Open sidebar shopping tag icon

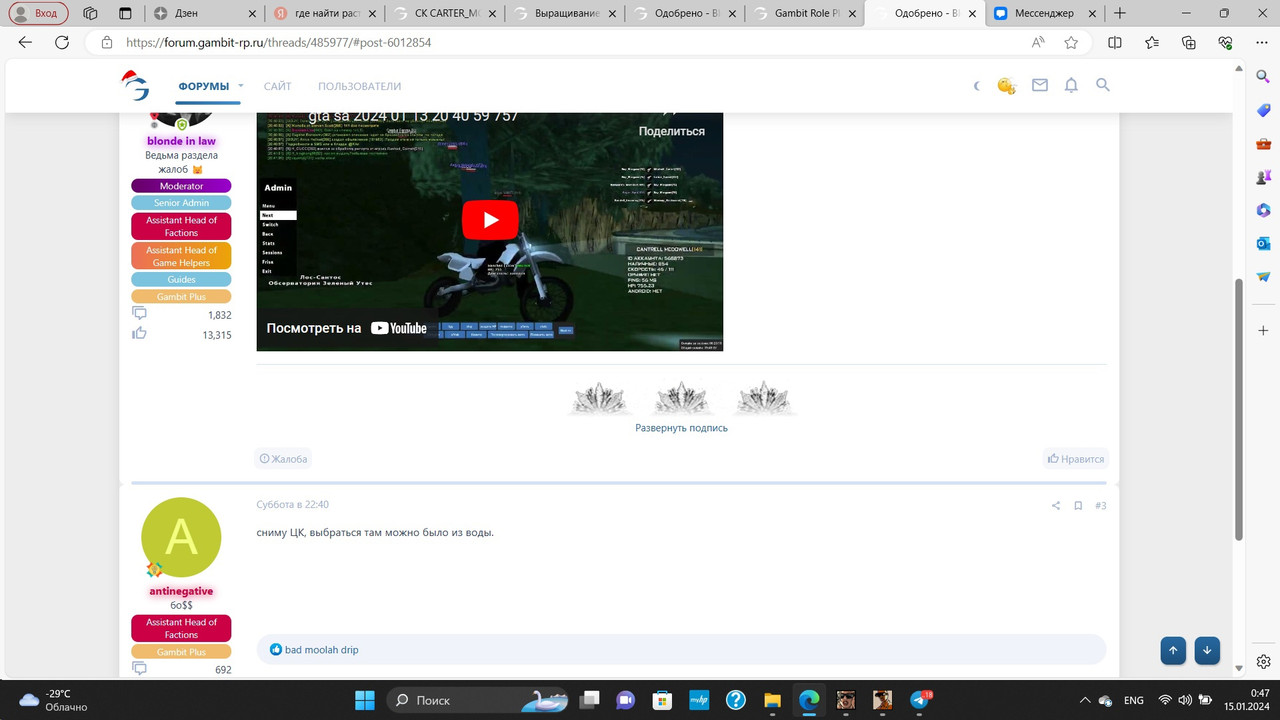coord(1263,109)
